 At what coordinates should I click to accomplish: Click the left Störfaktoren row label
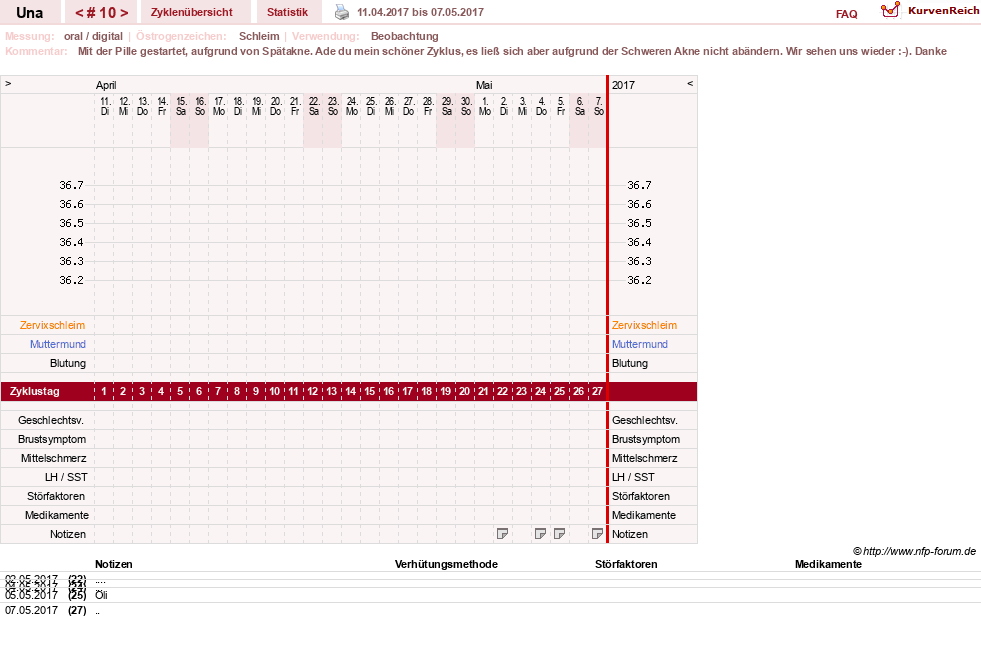tap(56, 496)
